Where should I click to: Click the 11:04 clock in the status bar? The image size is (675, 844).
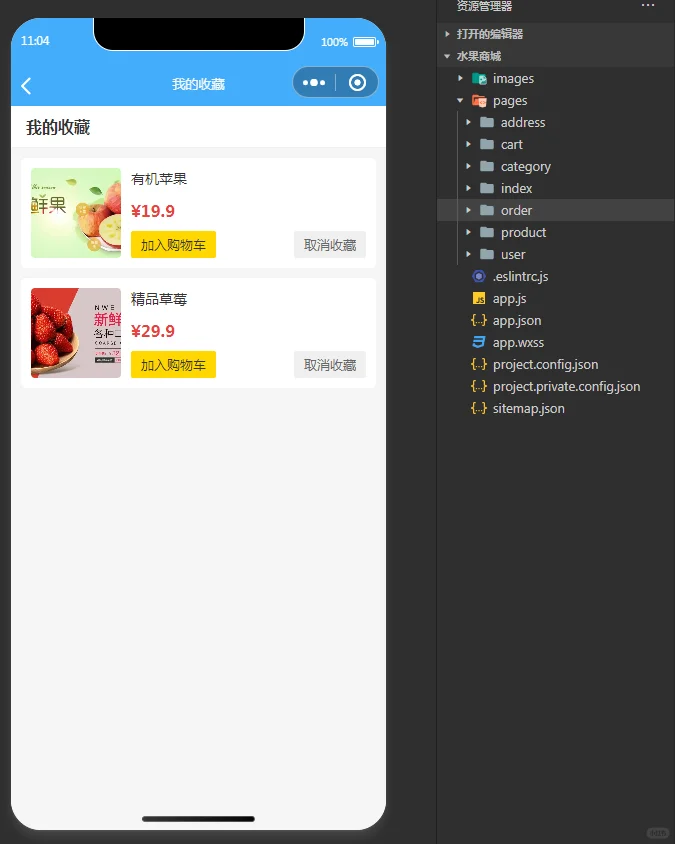pos(35,41)
